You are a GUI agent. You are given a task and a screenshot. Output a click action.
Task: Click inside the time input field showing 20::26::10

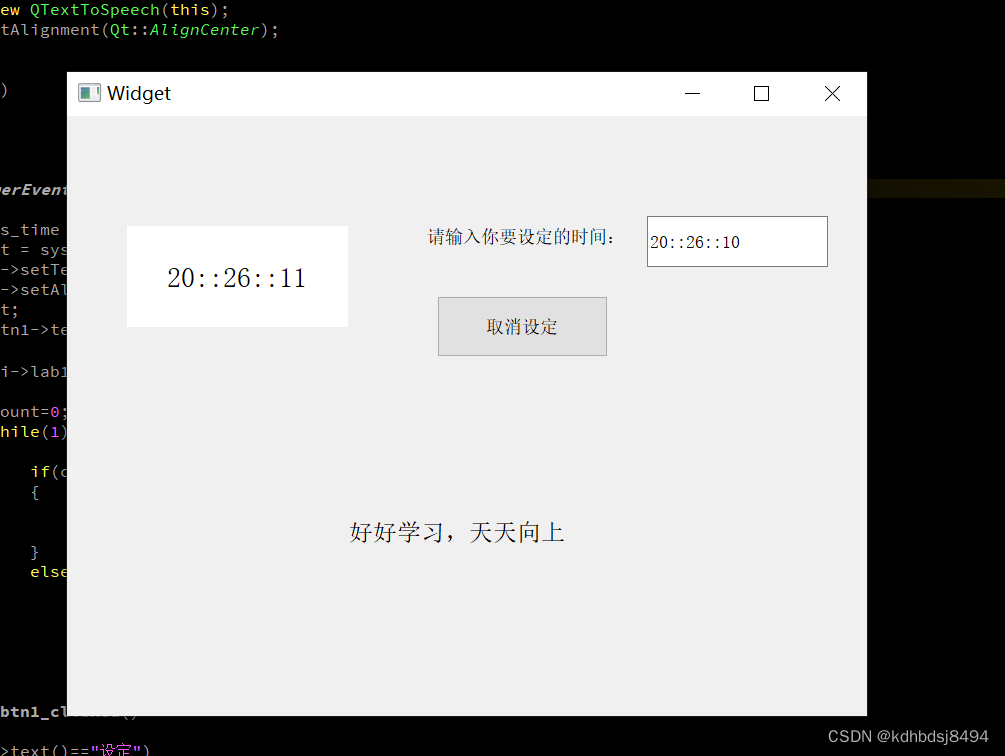(x=737, y=241)
